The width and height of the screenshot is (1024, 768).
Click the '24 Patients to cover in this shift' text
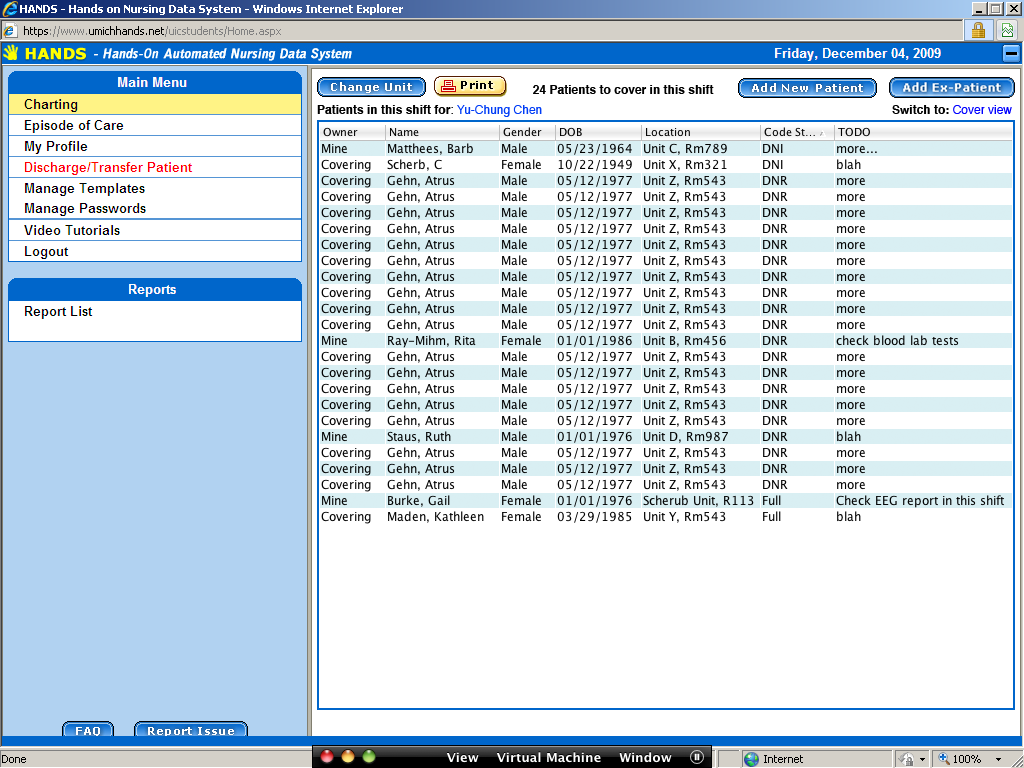623,89
